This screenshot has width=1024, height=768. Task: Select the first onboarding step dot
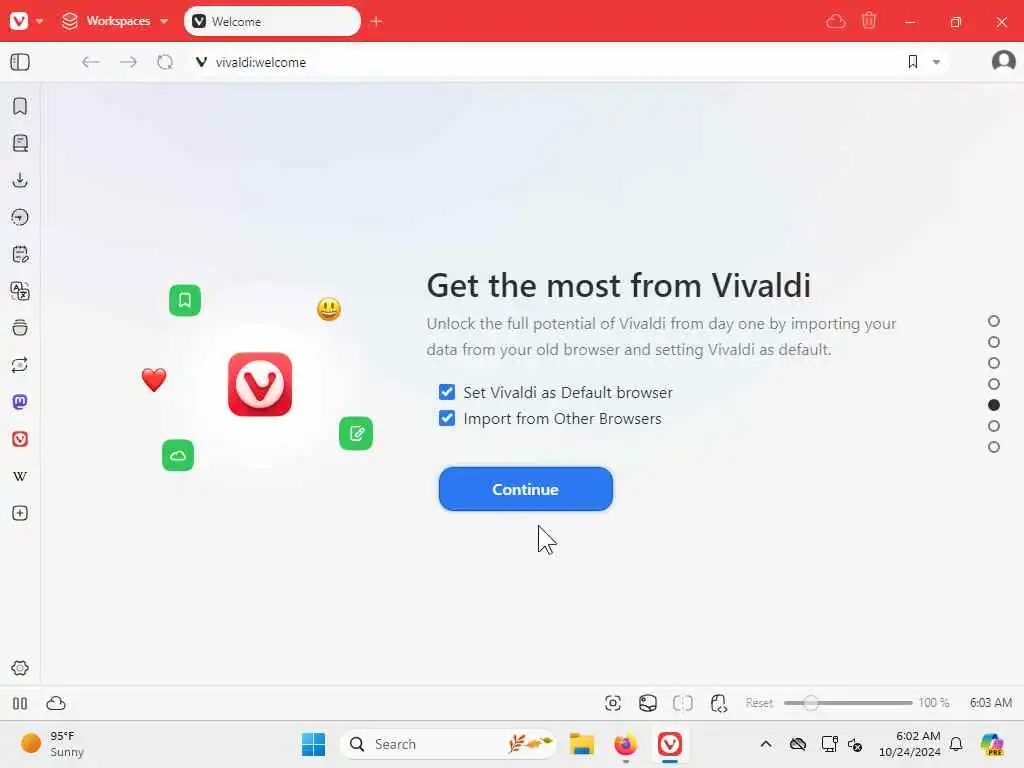993,321
